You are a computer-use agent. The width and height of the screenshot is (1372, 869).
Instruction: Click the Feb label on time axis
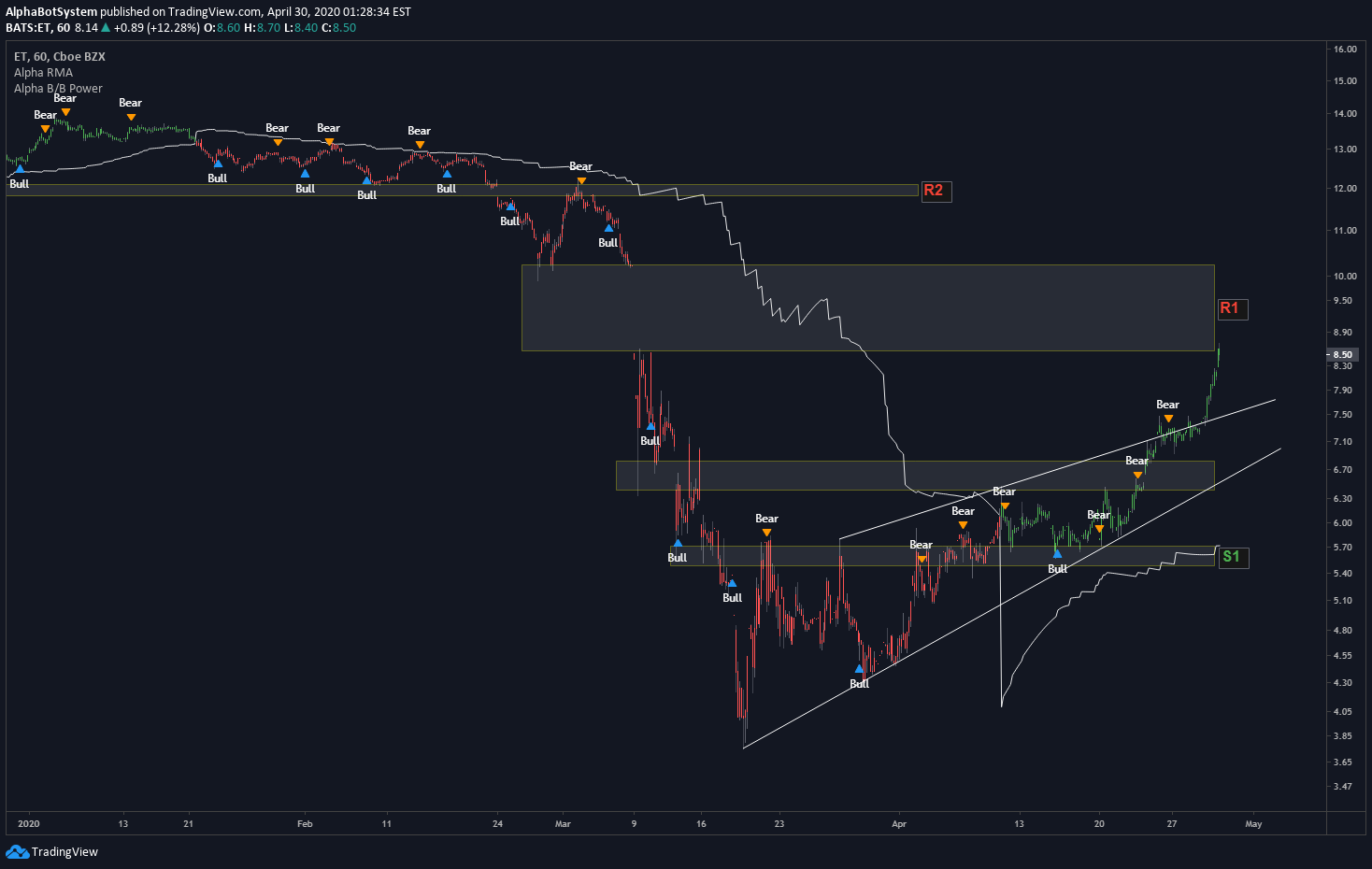[305, 824]
